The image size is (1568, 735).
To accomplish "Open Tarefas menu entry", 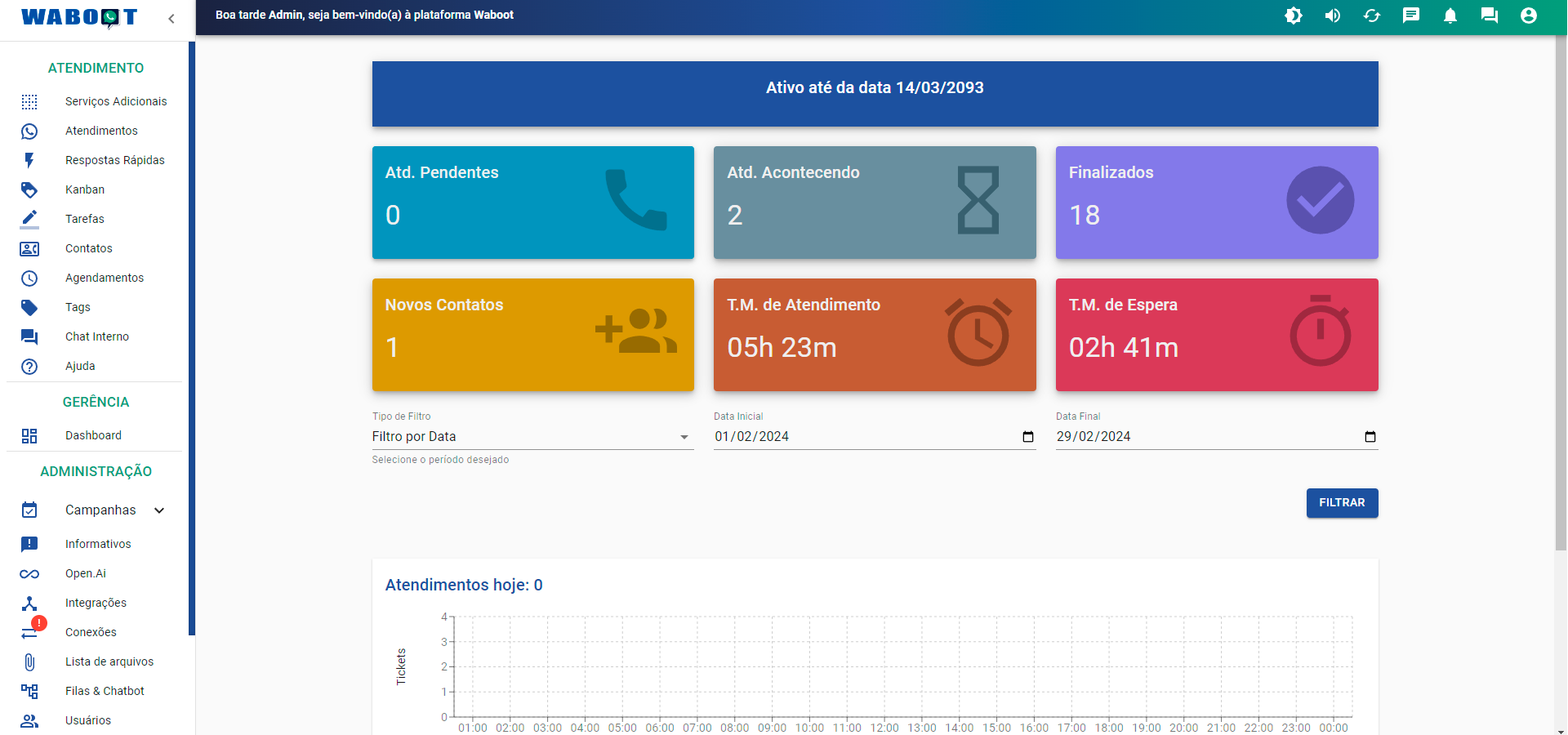I will coord(85,219).
